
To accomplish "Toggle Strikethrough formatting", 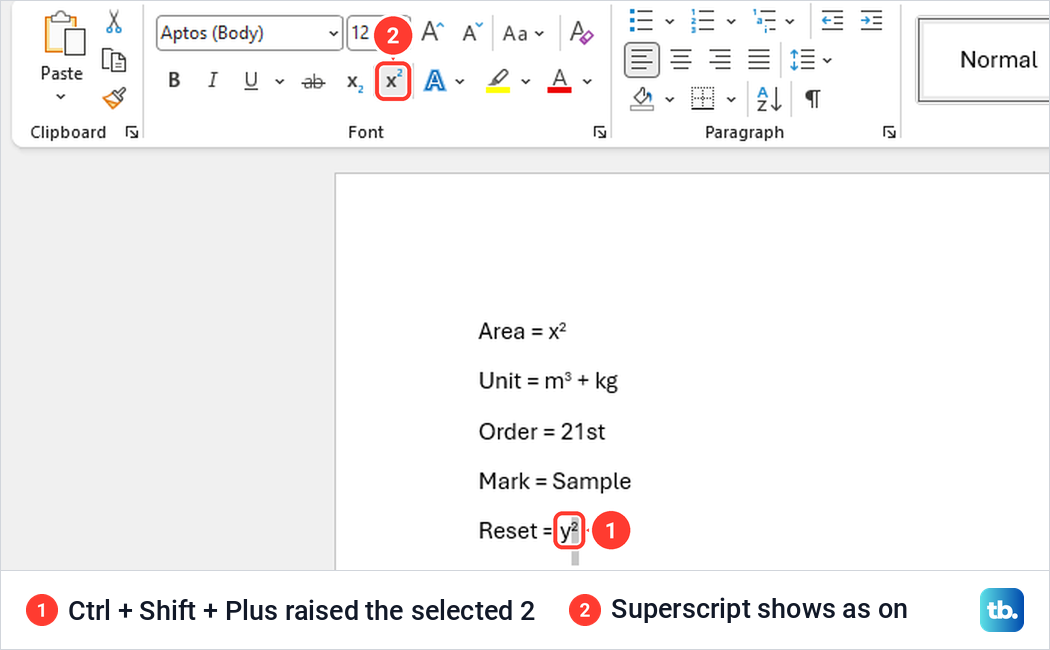I will [313, 82].
